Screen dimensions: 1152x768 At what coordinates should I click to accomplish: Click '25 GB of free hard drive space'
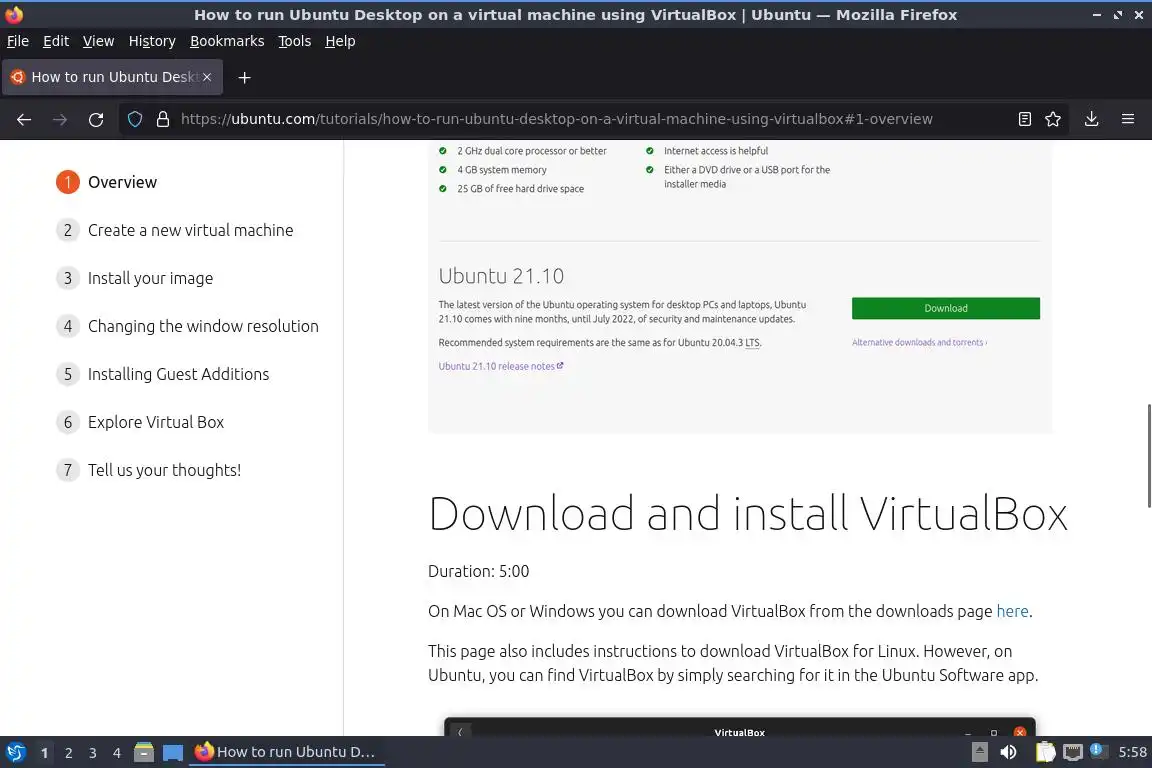(520, 189)
